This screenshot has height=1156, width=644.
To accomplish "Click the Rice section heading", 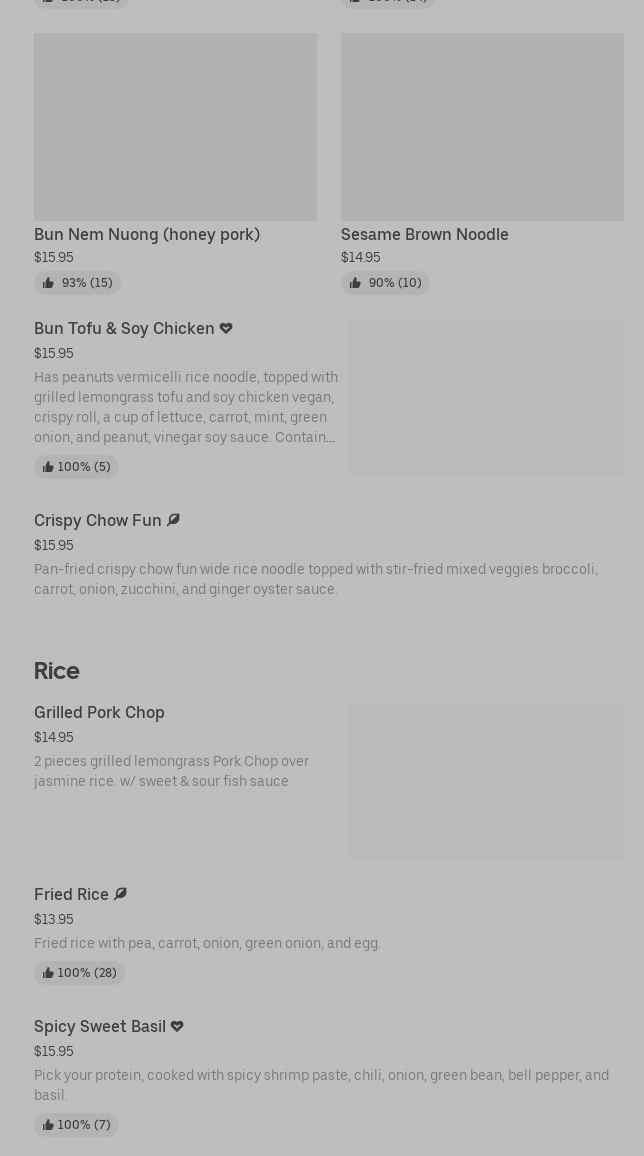I will (57, 670).
